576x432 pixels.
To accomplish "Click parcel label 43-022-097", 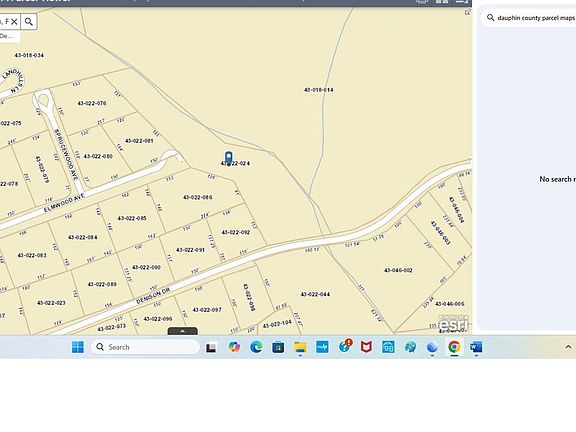I will [x=207, y=310].
